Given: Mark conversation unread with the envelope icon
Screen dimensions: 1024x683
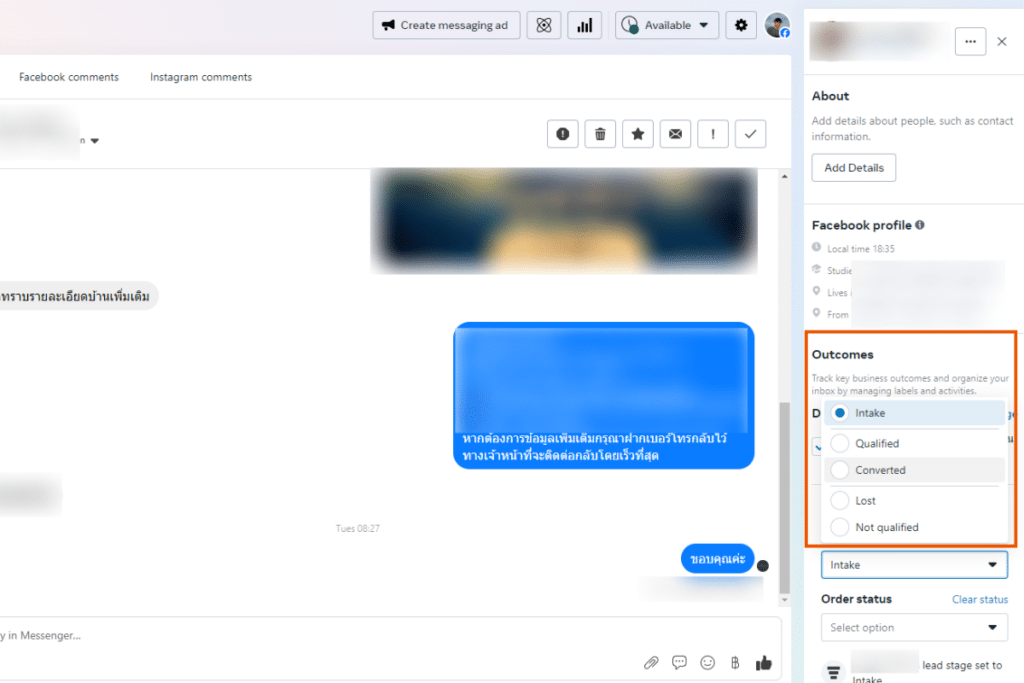Looking at the screenshot, I should (x=675, y=134).
